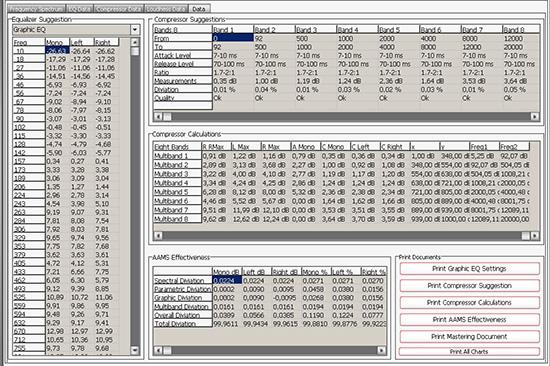Click Print All Charts button

pos(469,351)
